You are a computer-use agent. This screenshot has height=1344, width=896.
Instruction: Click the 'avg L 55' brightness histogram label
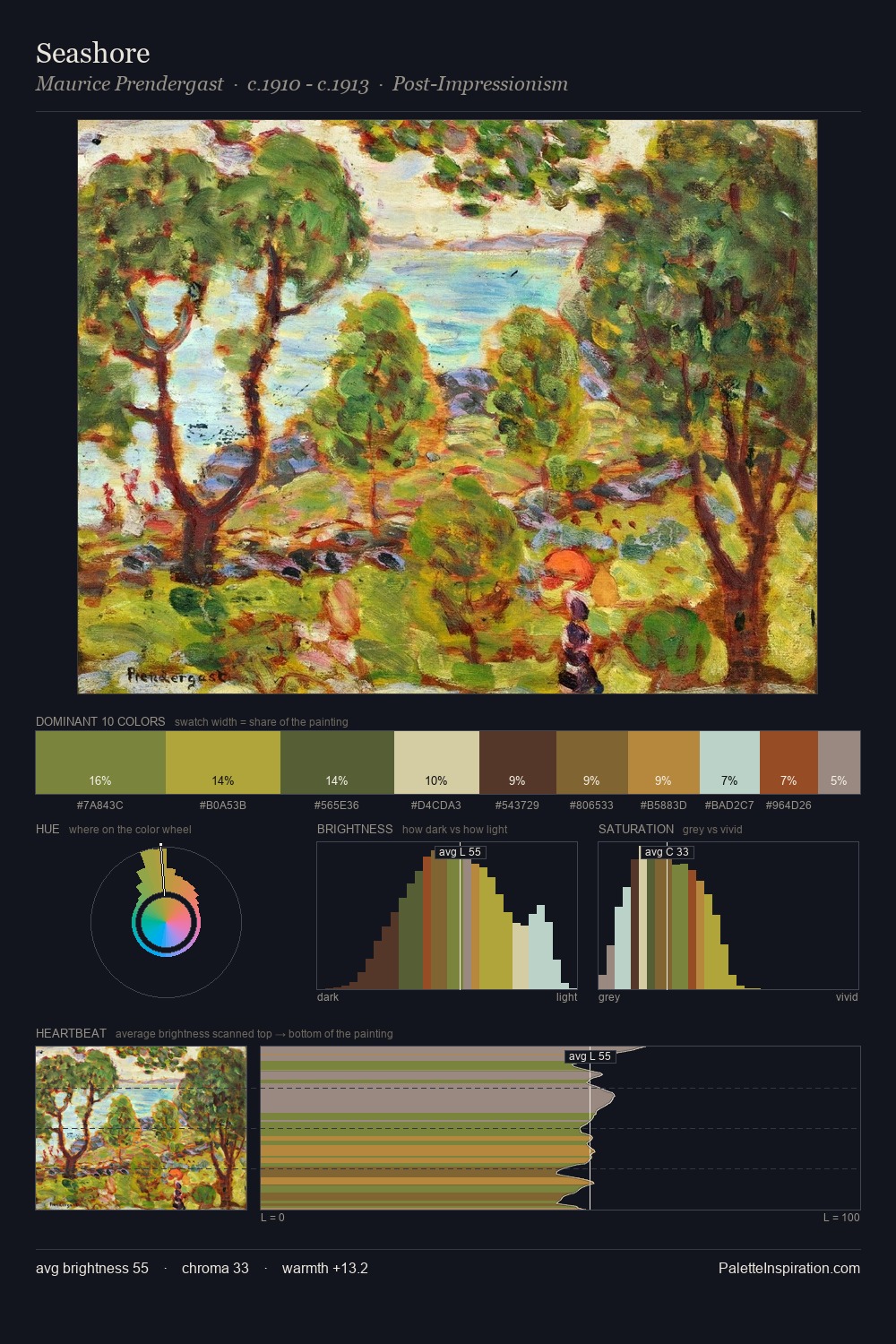click(460, 852)
